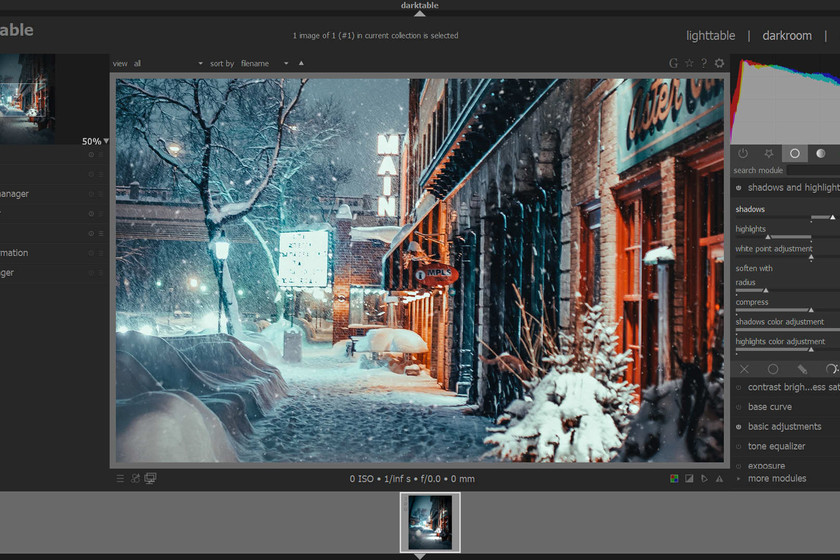Image resolution: width=840 pixels, height=560 pixels.
Task: Click the help question mark icon
Action: tap(704, 63)
